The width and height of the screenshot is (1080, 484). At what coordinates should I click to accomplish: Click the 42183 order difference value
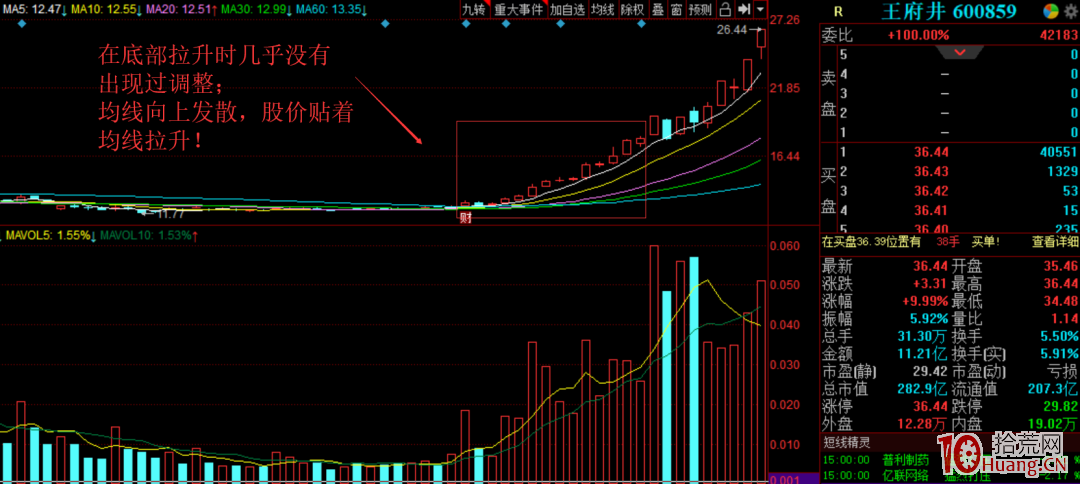click(1059, 35)
